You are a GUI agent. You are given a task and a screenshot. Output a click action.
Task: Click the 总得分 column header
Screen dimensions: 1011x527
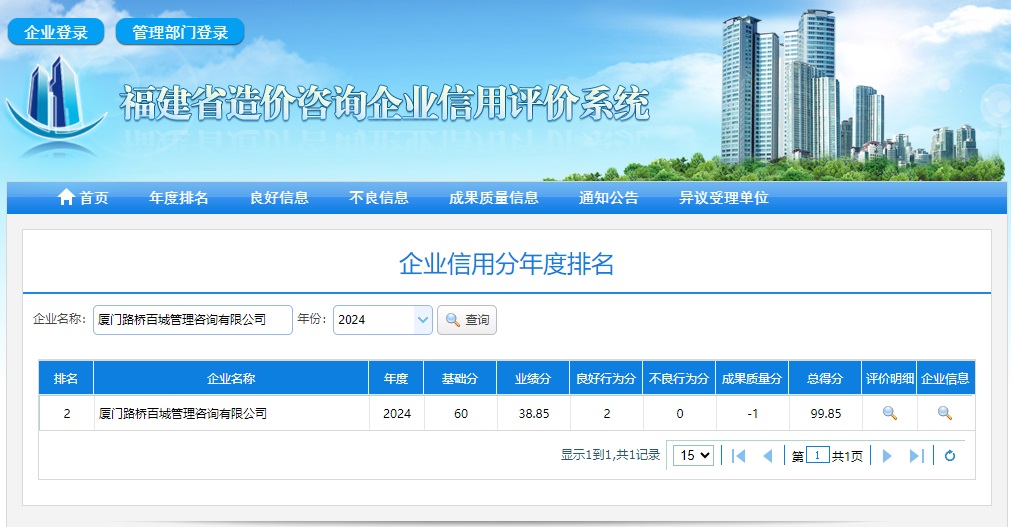[825, 378]
